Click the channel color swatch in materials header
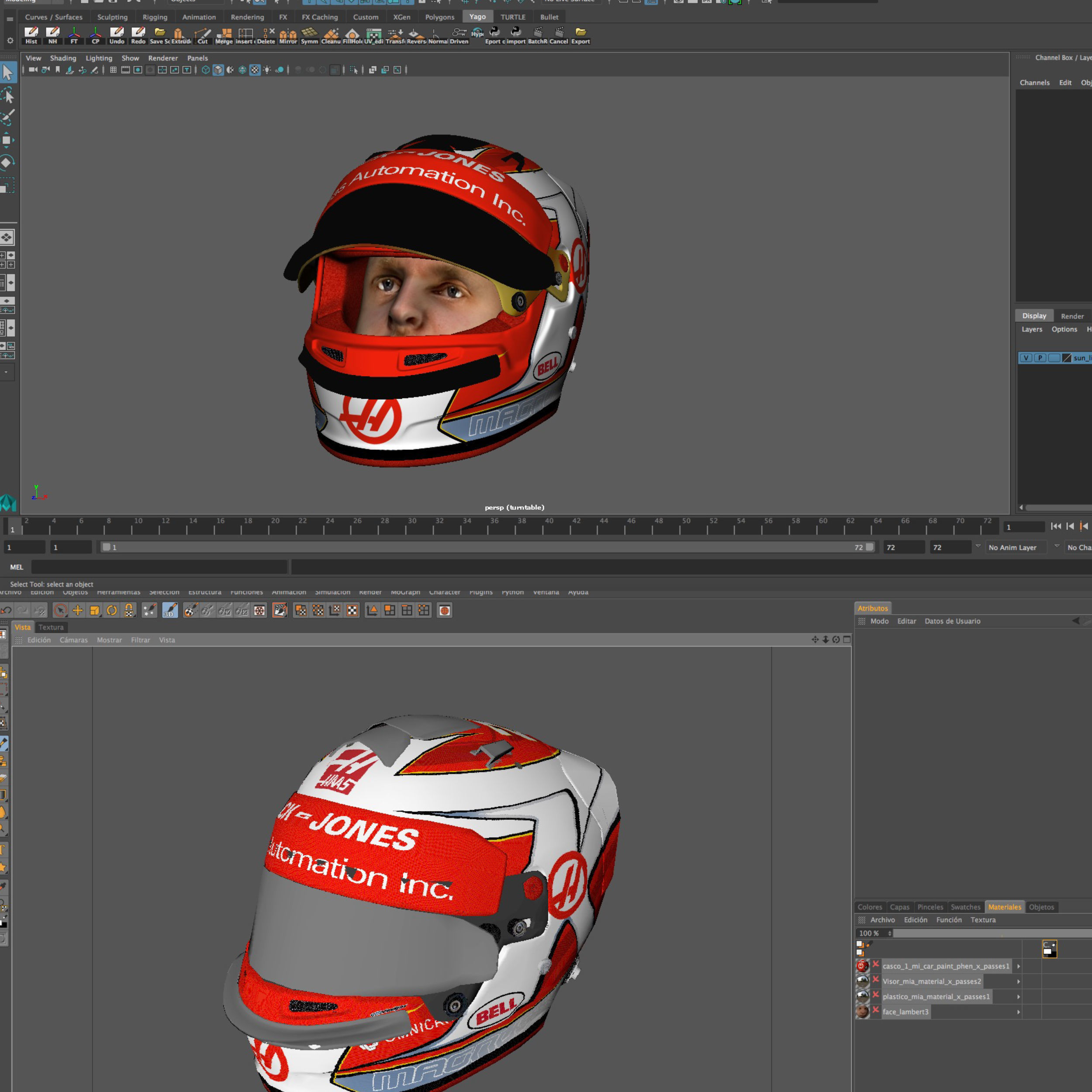The width and height of the screenshot is (1092, 1092). point(1049,948)
